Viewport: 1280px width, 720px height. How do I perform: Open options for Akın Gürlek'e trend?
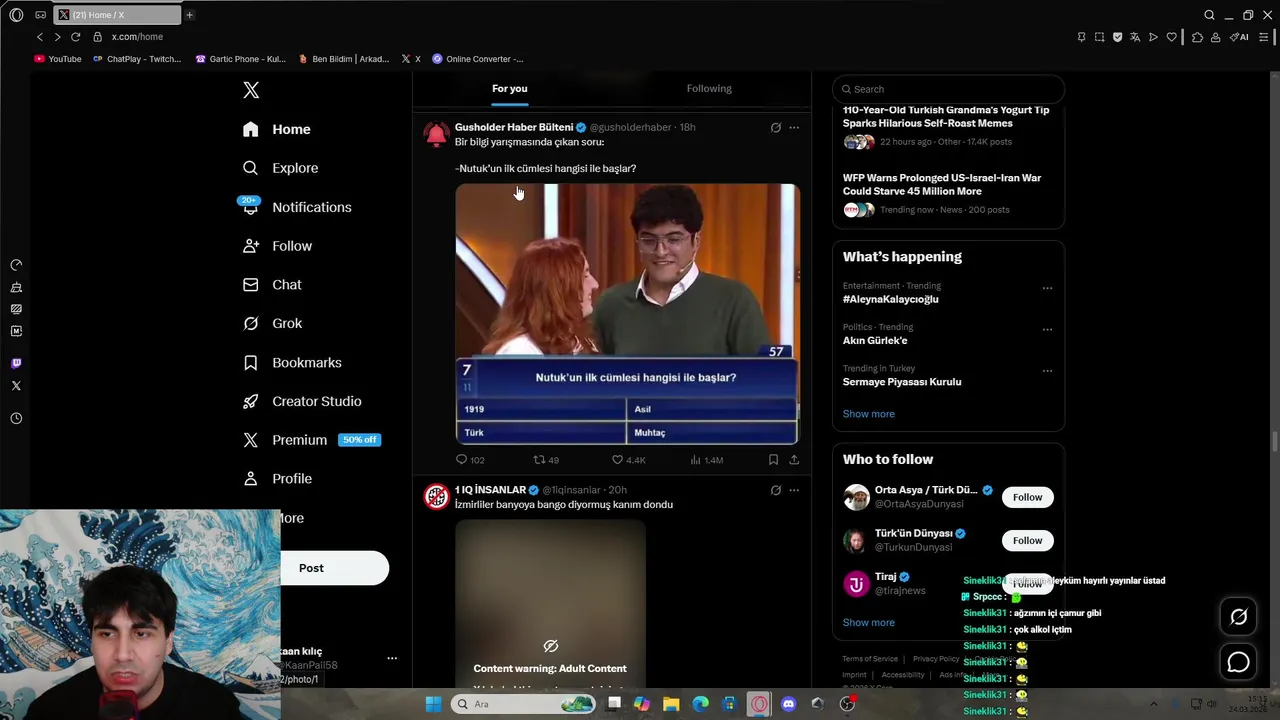[1047, 329]
